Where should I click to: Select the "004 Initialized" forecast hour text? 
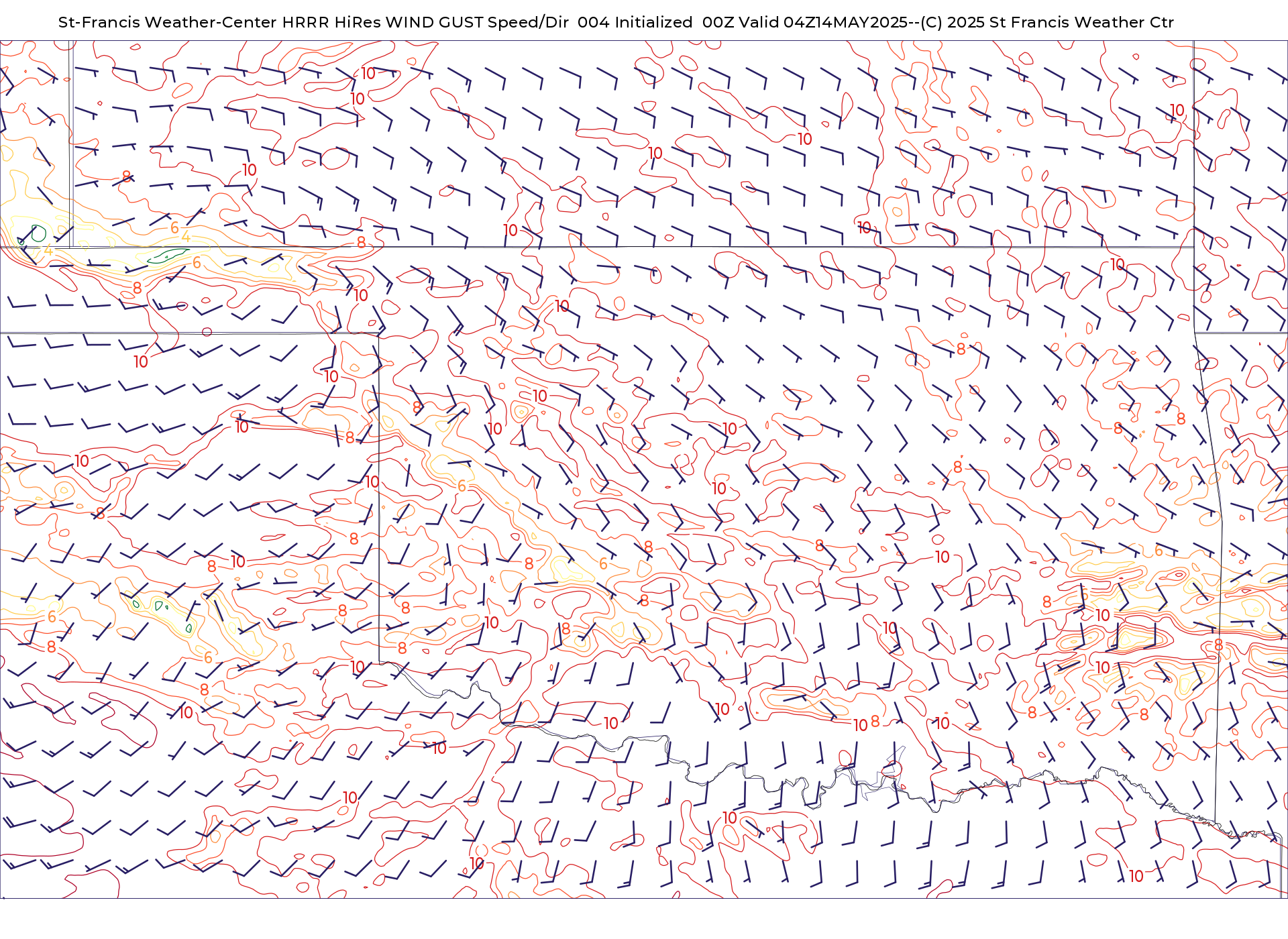635,22
